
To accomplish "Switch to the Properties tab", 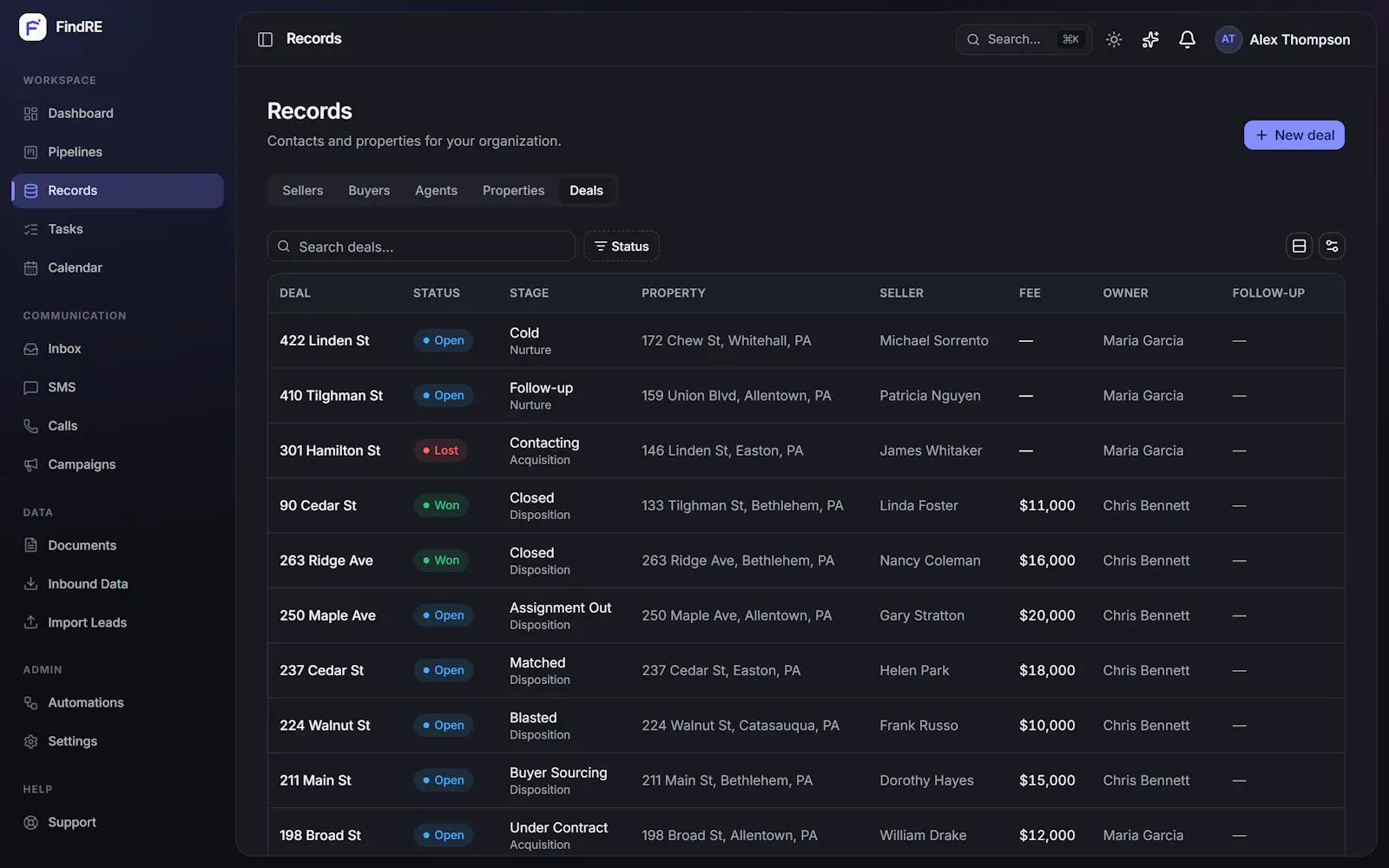I will click(513, 191).
